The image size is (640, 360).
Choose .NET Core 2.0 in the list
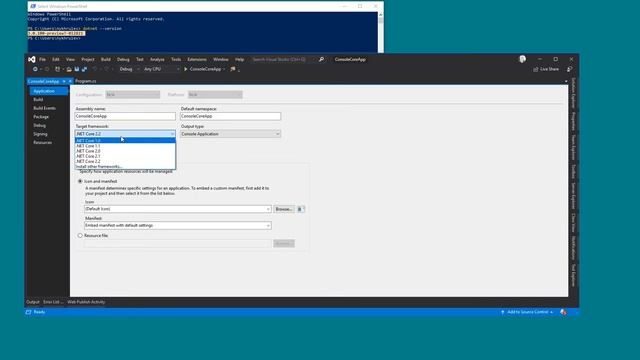[125, 151]
